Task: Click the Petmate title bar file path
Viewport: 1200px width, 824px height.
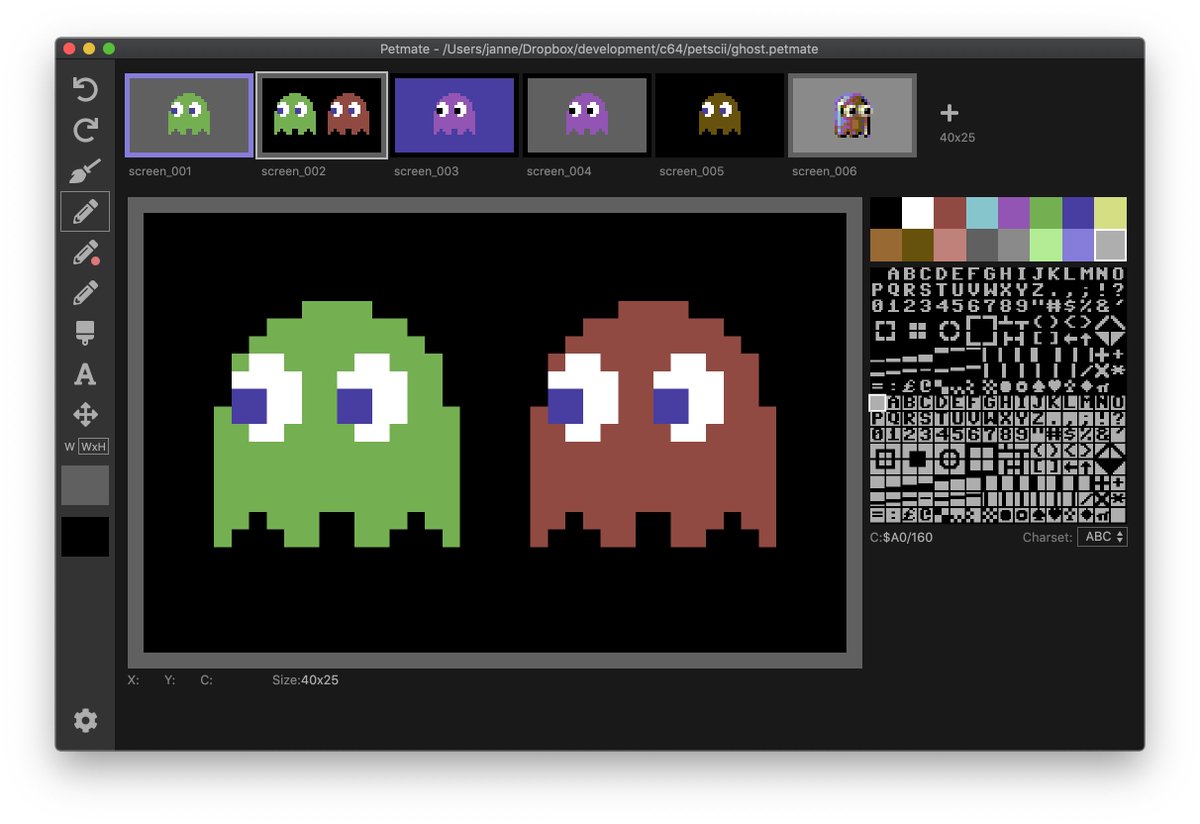Action: click(599, 48)
